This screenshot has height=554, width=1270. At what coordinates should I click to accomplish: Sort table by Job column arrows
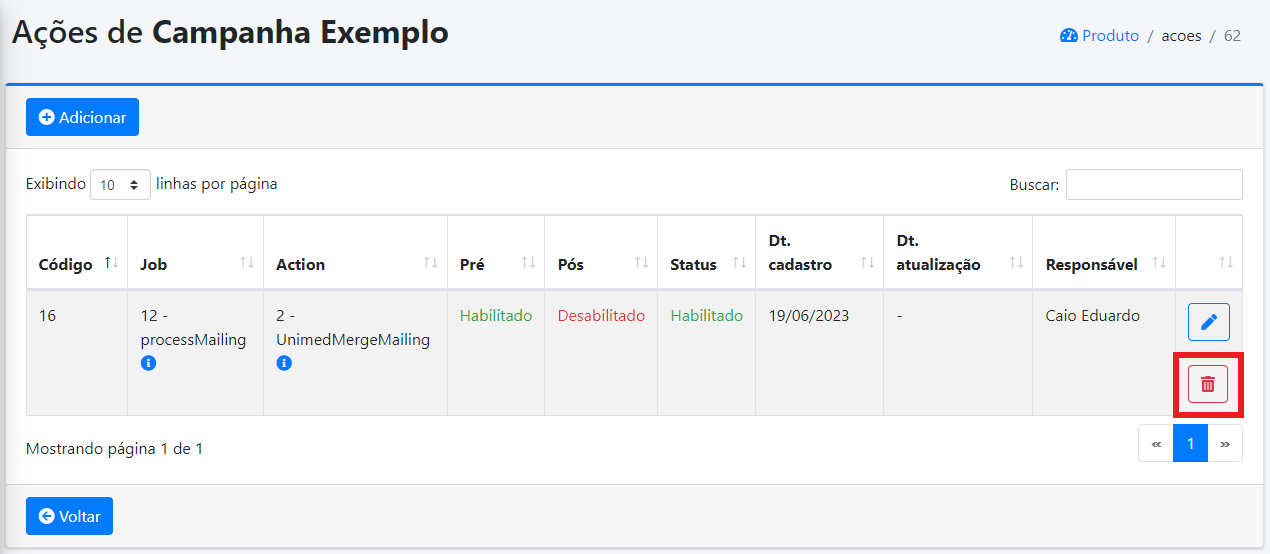(247, 263)
